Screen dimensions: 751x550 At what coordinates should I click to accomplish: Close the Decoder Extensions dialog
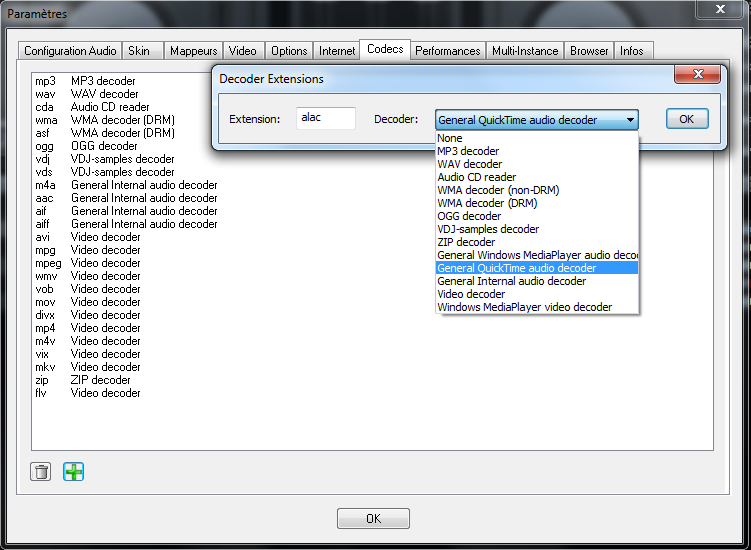tap(697, 77)
